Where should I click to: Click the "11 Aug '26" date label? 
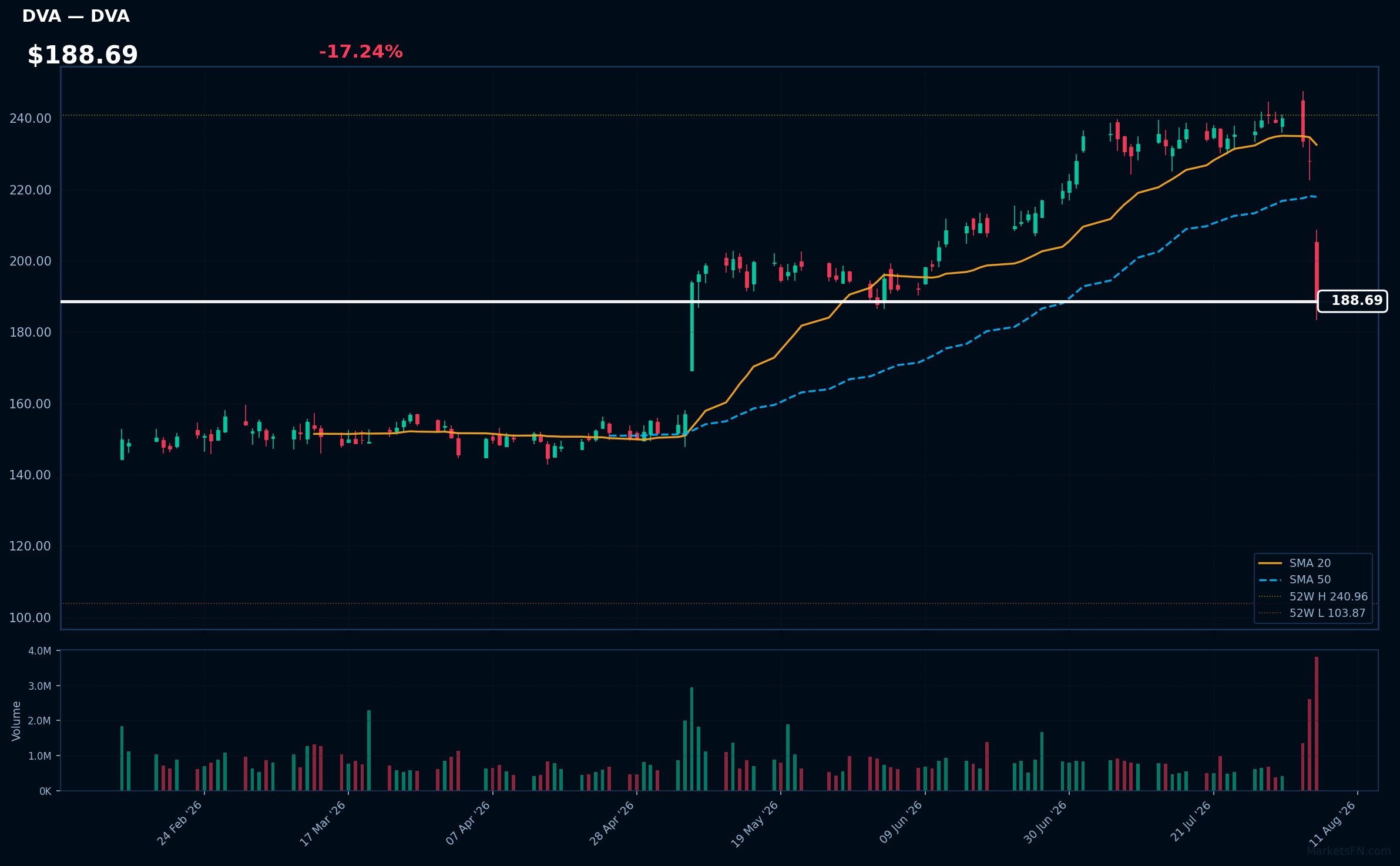coord(1334,824)
